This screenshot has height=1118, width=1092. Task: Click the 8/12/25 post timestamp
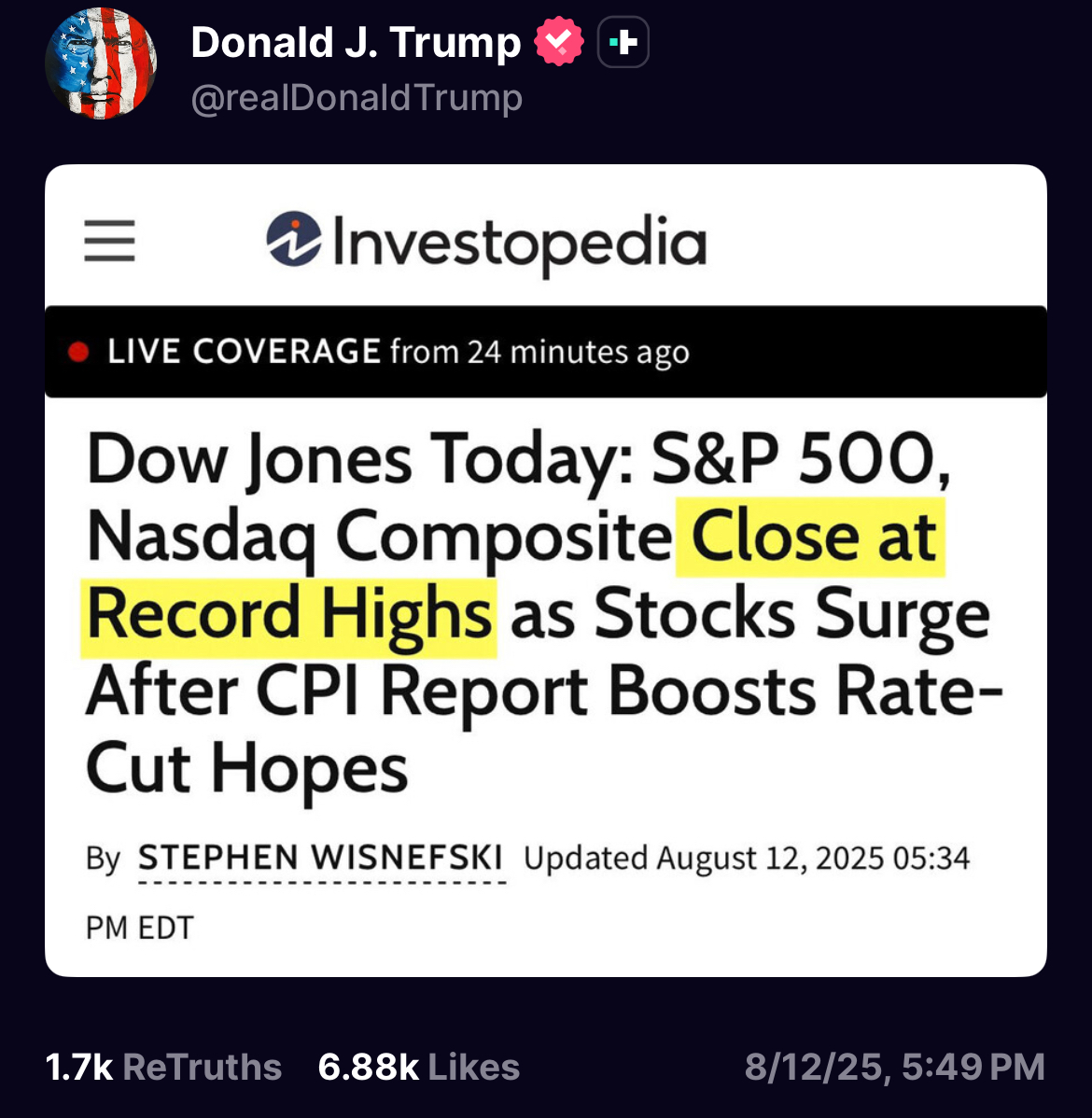[x=894, y=1067]
